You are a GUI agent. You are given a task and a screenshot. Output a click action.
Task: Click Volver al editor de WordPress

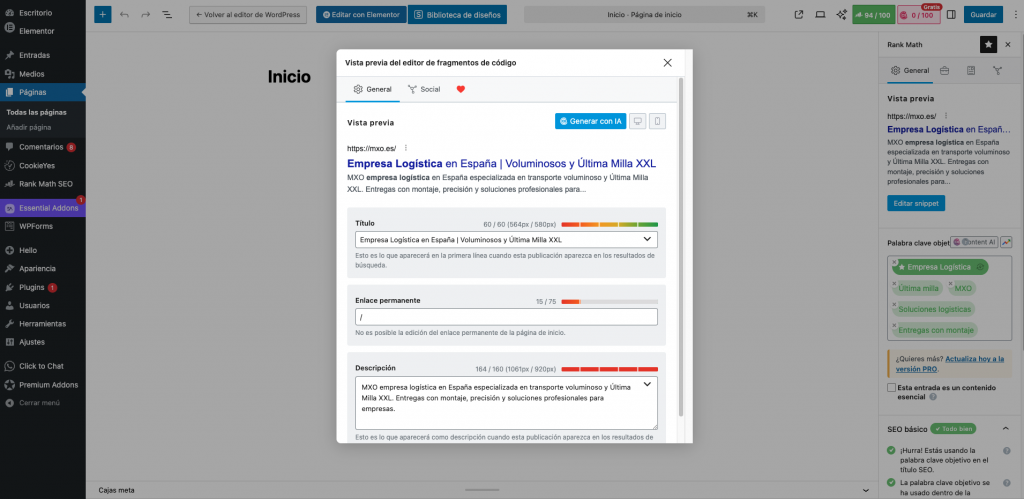[248, 14]
